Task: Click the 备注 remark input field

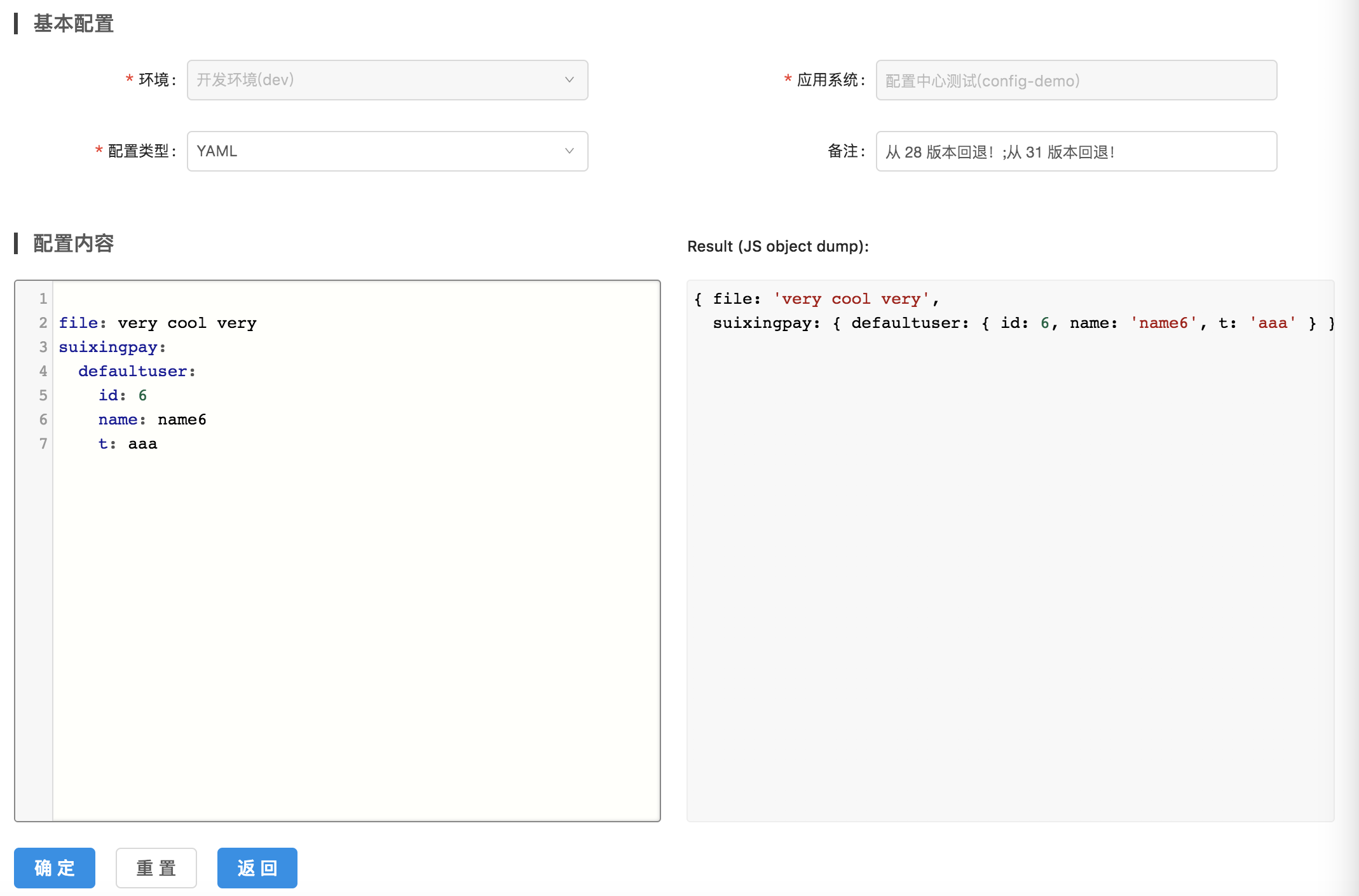Action: click(x=1076, y=151)
